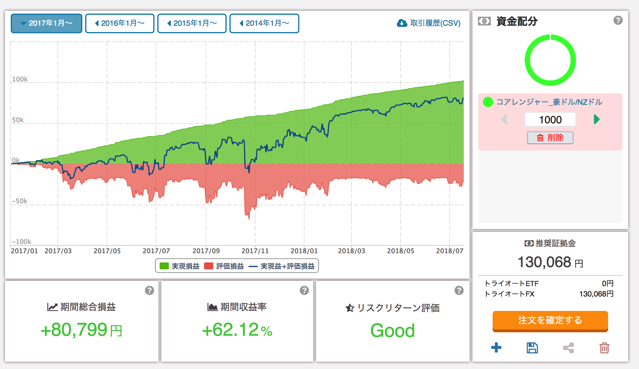Click the red trash can icon
639x369 pixels.
(x=604, y=348)
